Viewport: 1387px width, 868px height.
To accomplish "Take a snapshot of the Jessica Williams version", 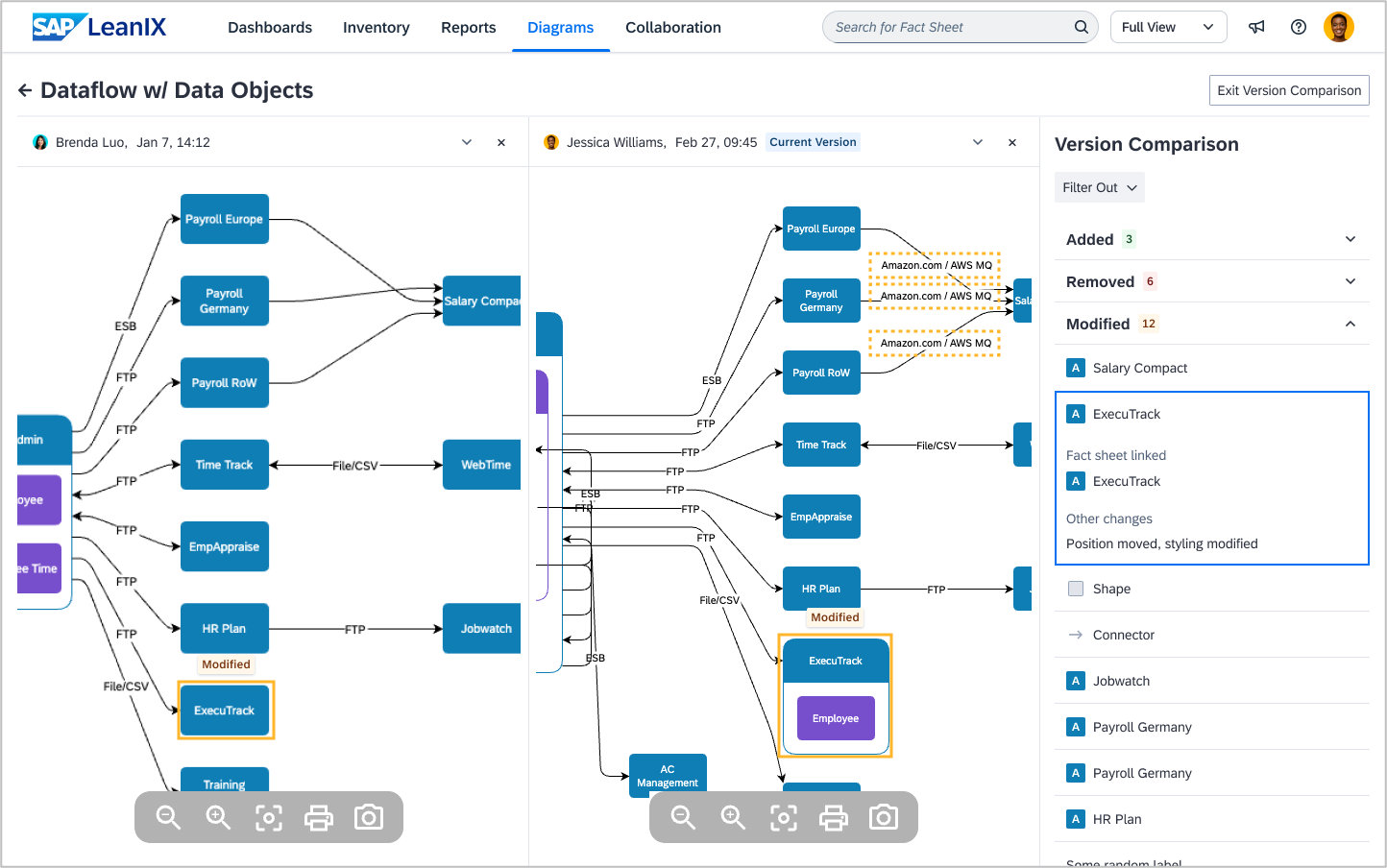I will pyautogui.click(x=884, y=817).
